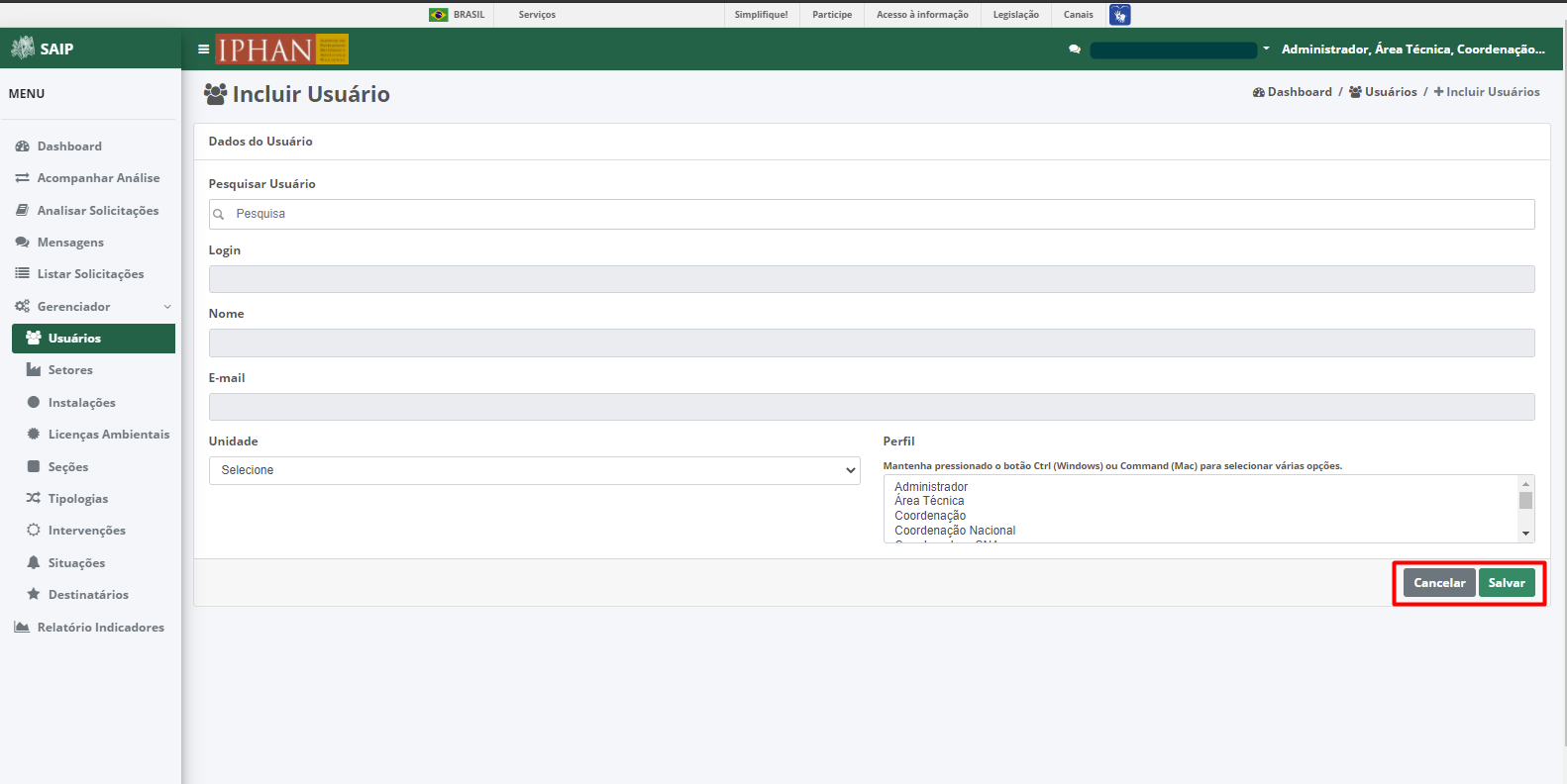Open Setores submenu item
This screenshot has width=1567, height=784.
coord(70,370)
